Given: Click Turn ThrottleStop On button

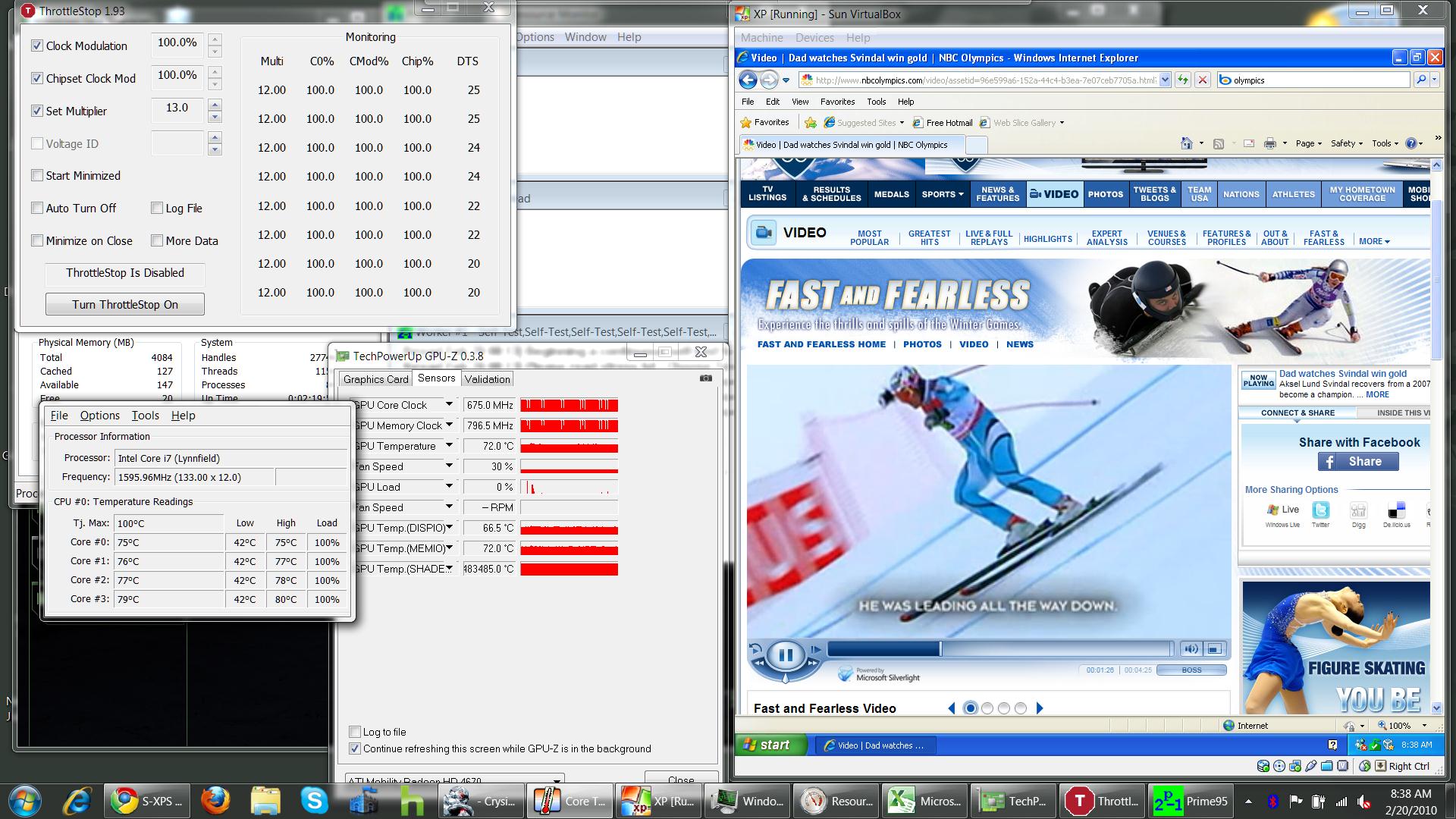Looking at the screenshot, I should click(125, 304).
